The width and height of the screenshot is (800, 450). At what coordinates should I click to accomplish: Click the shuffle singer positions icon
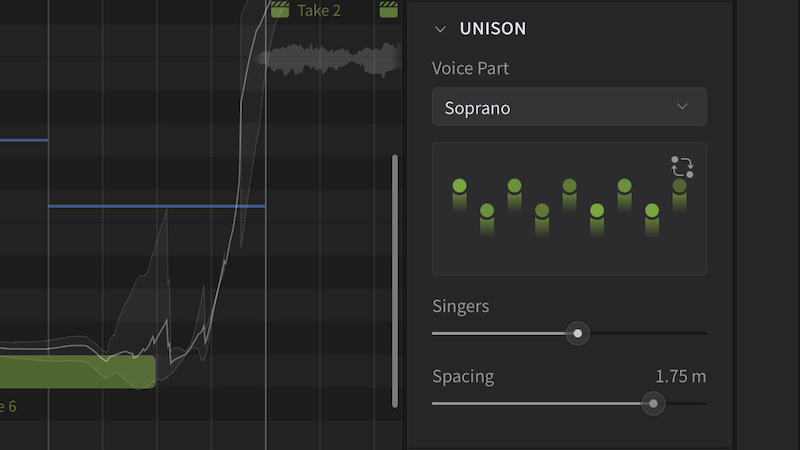(x=682, y=167)
